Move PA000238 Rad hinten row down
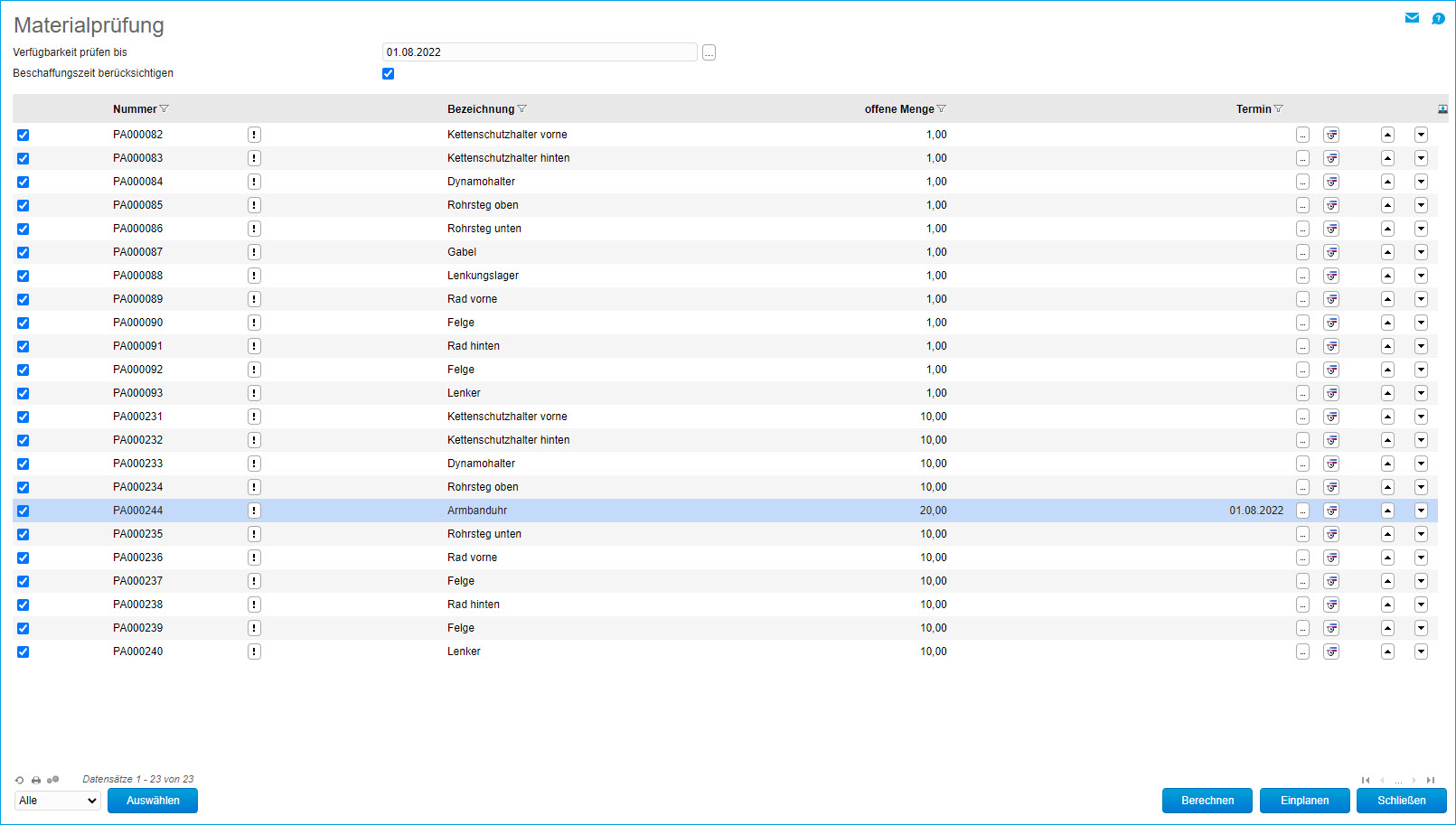The image size is (1456, 825). coord(1421,605)
